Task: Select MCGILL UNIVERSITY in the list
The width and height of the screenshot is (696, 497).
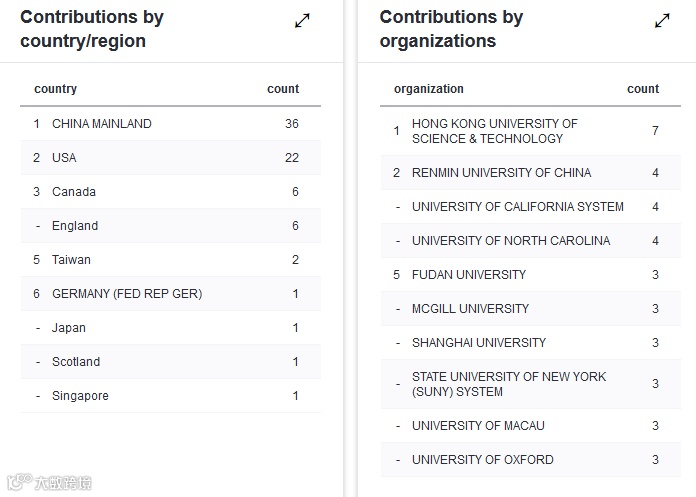Action: click(x=470, y=309)
